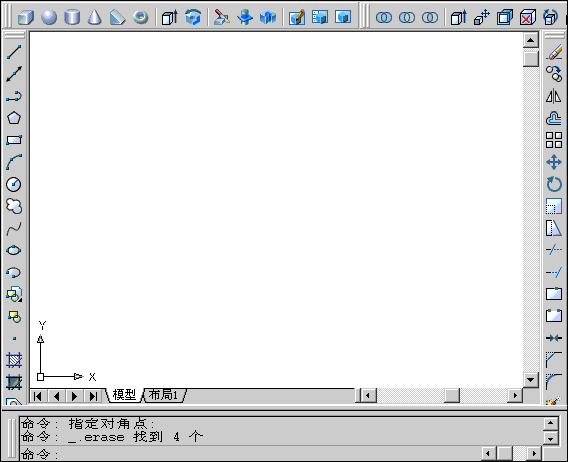Select the Offset Faces tool
The width and height of the screenshot is (568, 462).
(x=505, y=17)
